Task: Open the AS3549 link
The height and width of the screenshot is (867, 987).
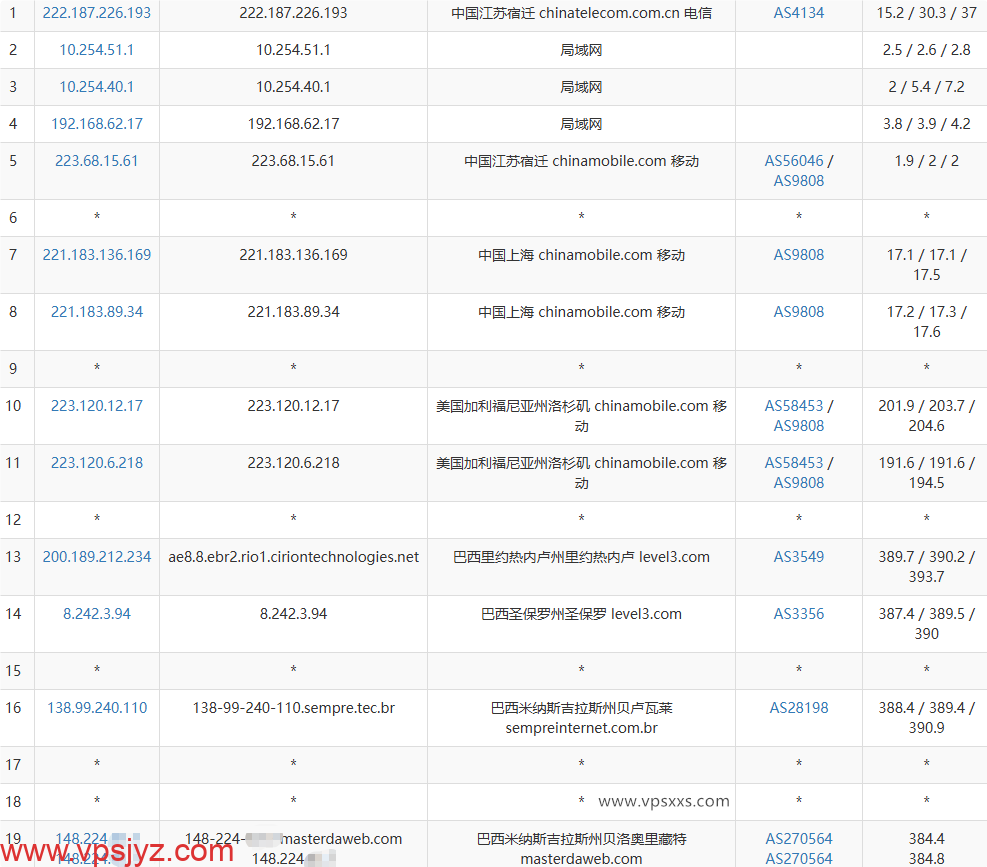Action: [799, 557]
